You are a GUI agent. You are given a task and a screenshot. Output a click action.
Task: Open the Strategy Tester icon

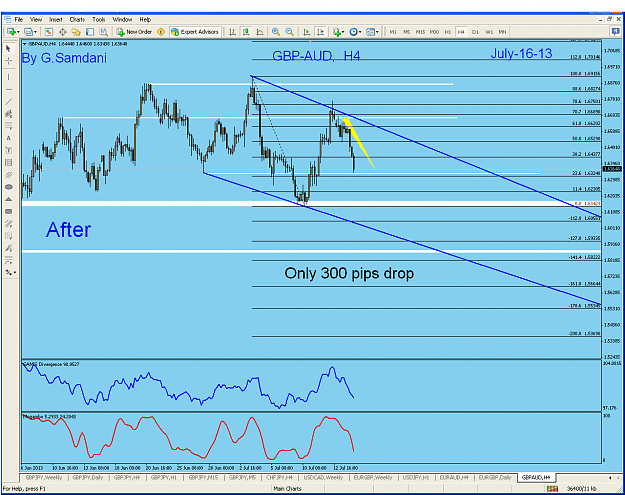(x=104, y=32)
